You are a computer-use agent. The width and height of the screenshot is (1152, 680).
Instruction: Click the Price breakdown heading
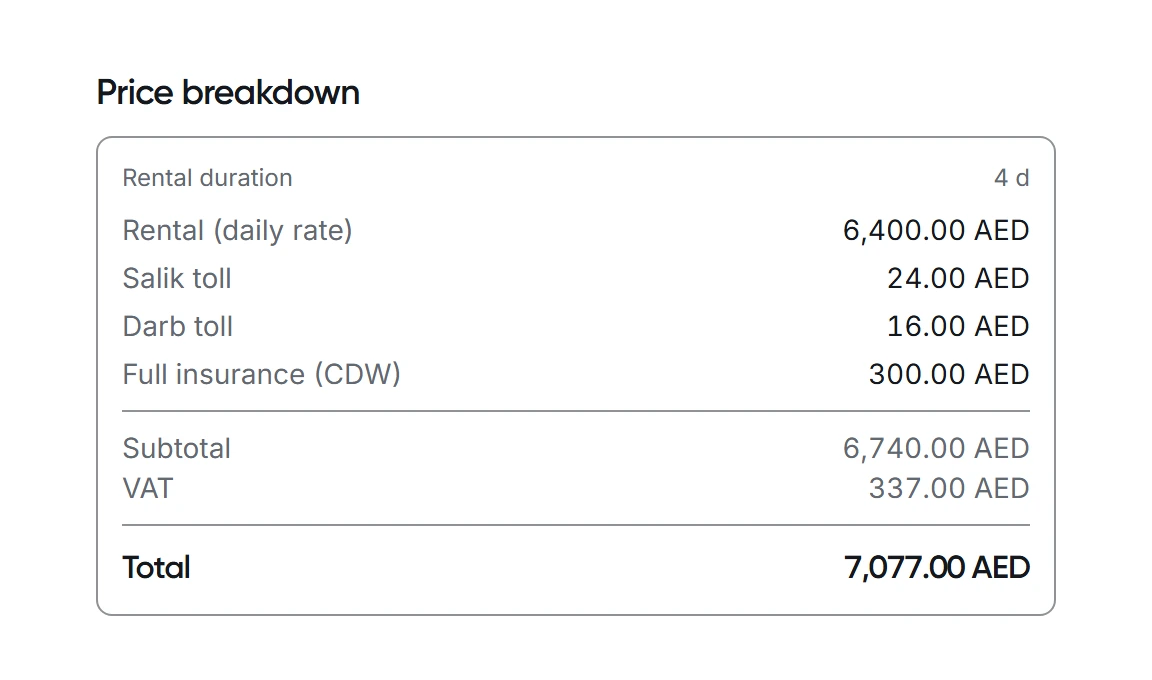tap(228, 93)
